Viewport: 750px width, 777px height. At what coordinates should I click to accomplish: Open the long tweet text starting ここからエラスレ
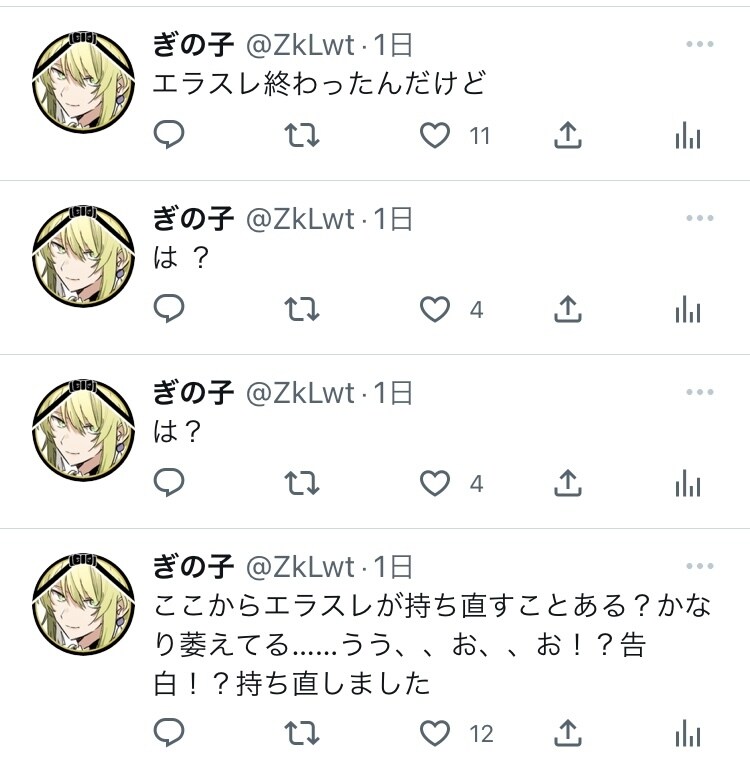pos(432,645)
